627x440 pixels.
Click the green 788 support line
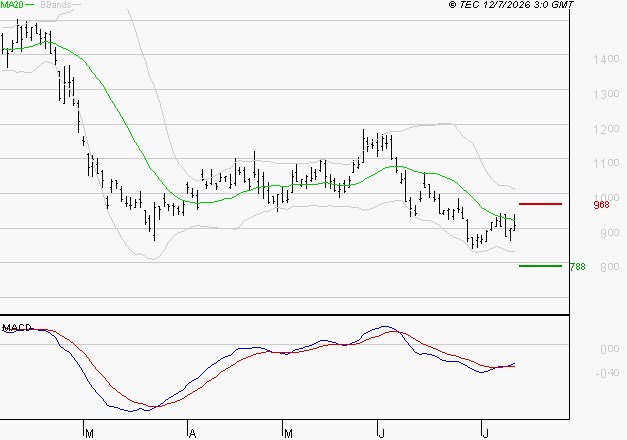click(x=540, y=266)
